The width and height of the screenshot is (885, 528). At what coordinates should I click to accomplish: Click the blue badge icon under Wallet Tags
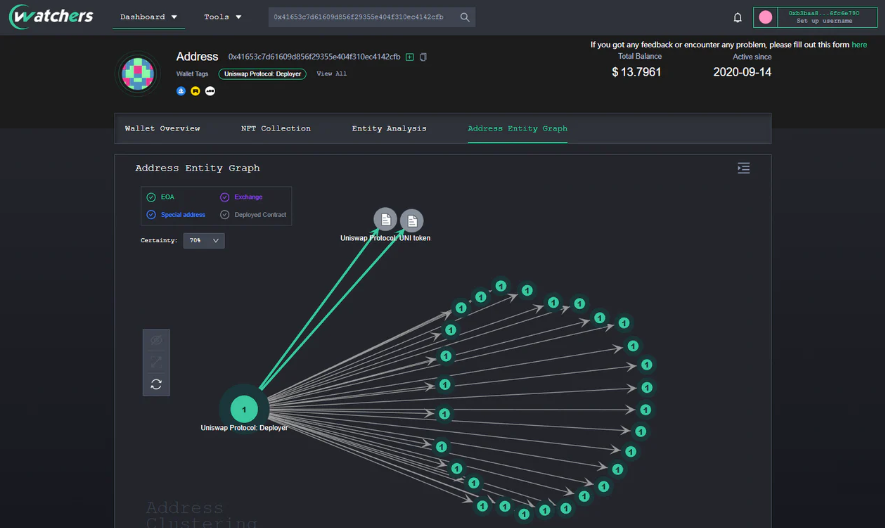click(181, 91)
